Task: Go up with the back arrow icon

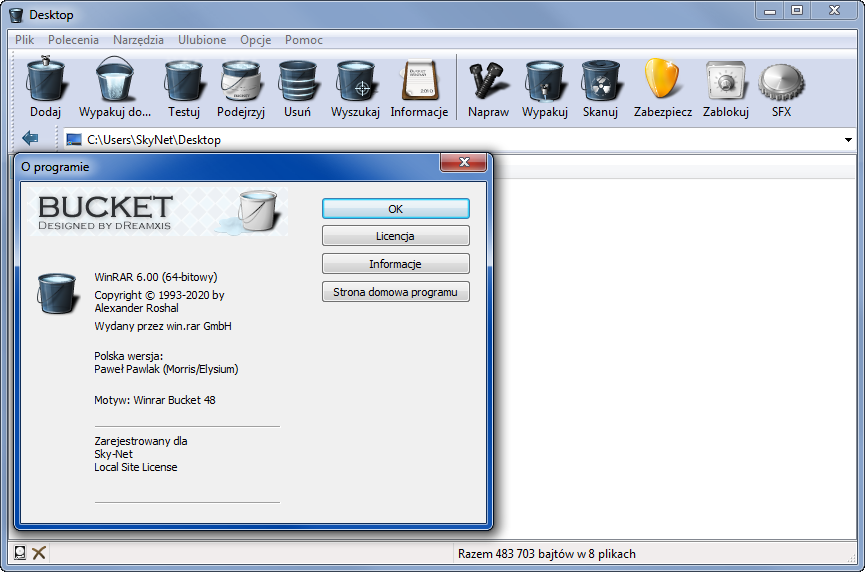Action: pyautogui.click(x=30, y=138)
